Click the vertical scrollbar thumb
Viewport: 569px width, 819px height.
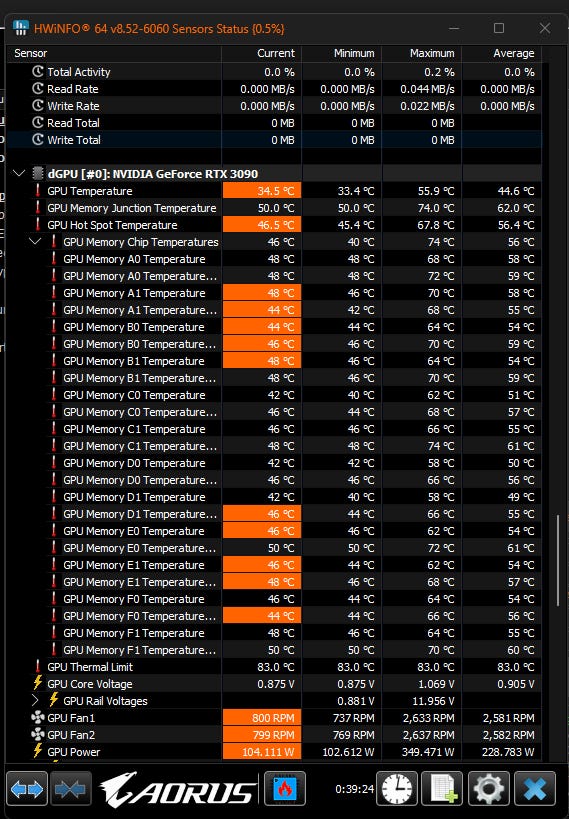point(558,560)
